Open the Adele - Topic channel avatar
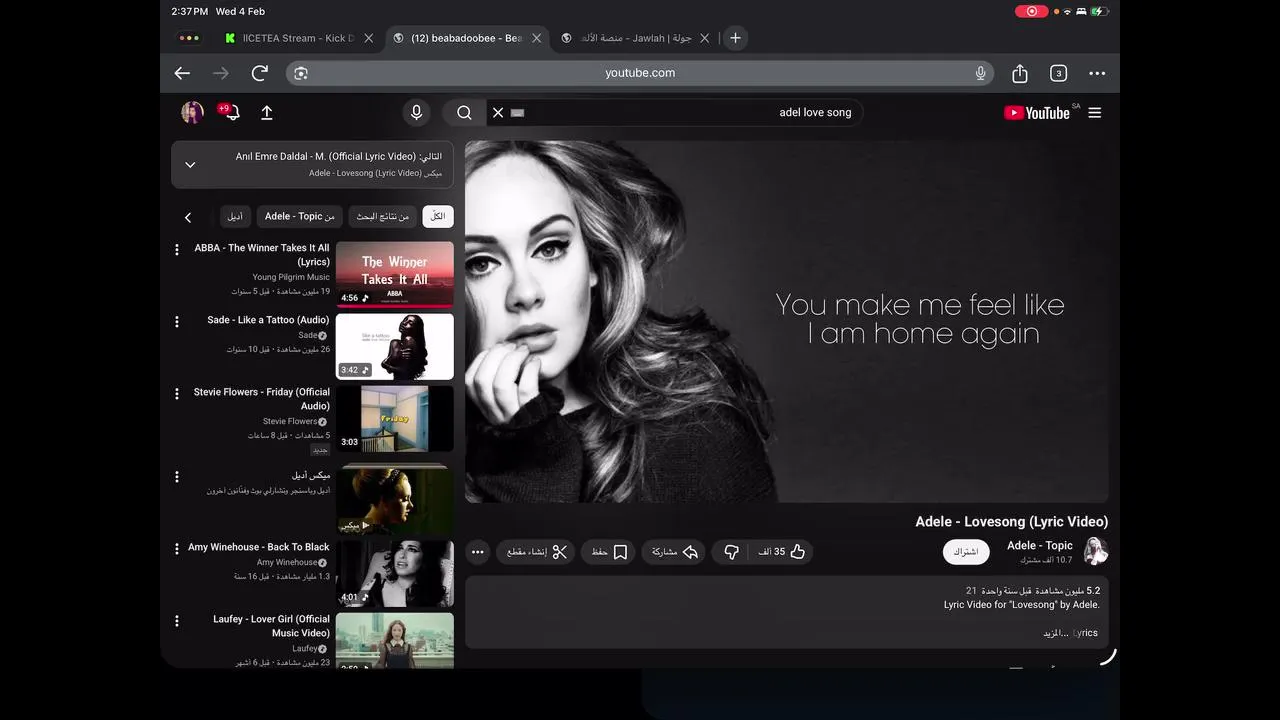This screenshot has height=720, width=1280. [x=1096, y=551]
